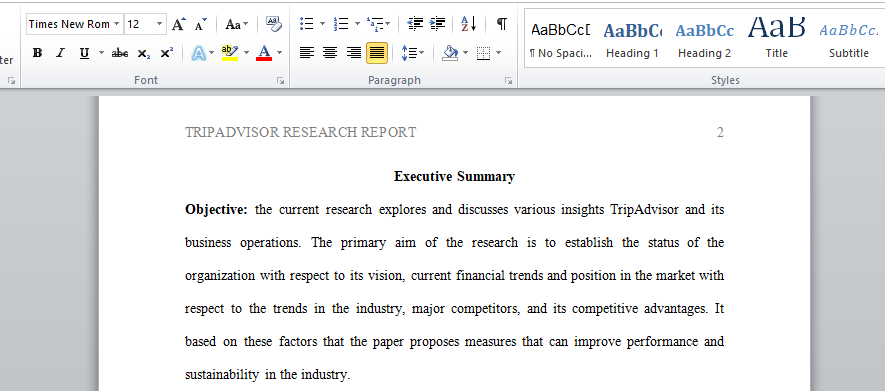Click the Multilevel List icon
Image resolution: width=885 pixels, height=391 pixels.
(x=374, y=24)
